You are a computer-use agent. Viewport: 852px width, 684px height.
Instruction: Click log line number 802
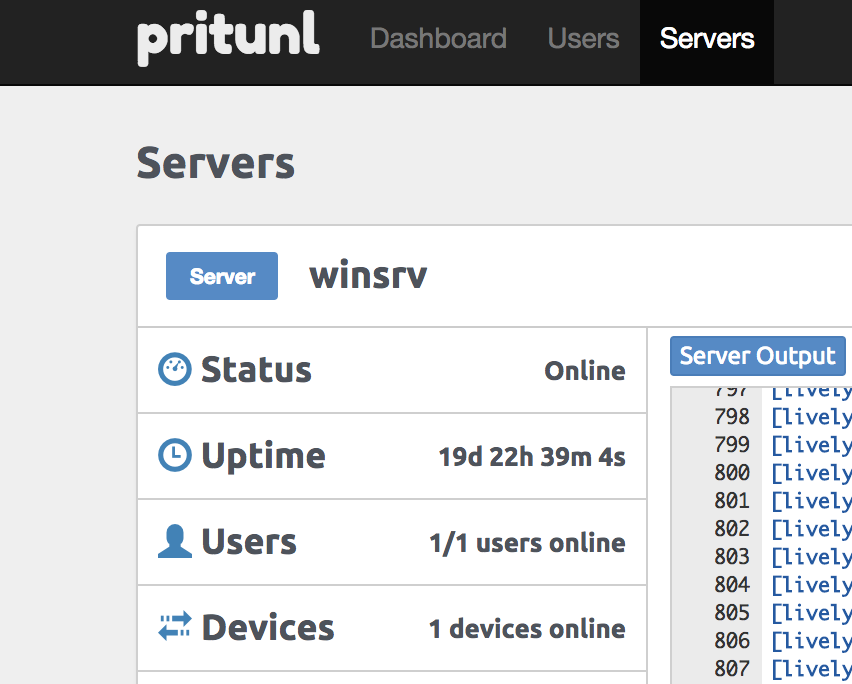point(732,529)
